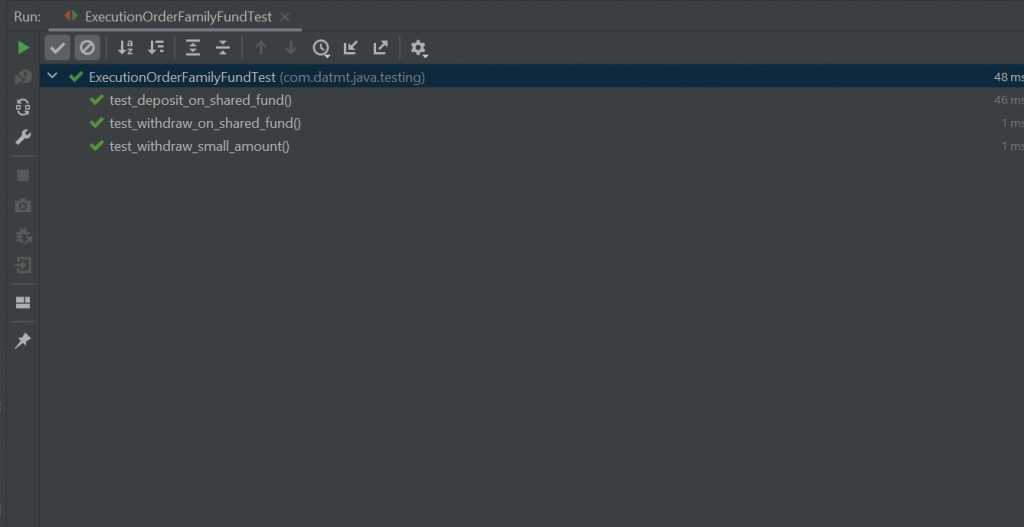Collapse ExecutionOrderFamilyFundTest tree node chevron
The width and height of the screenshot is (1024, 527).
point(53,76)
